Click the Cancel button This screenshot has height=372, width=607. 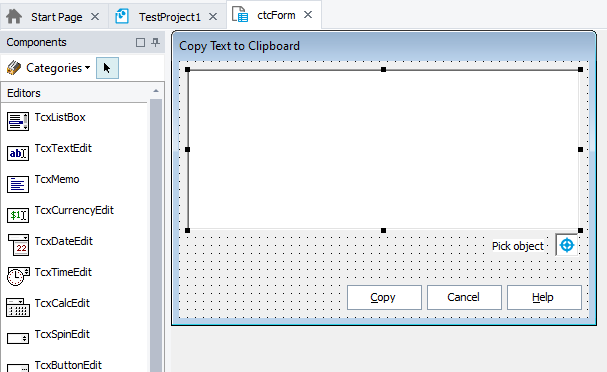click(x=464, y=297)
